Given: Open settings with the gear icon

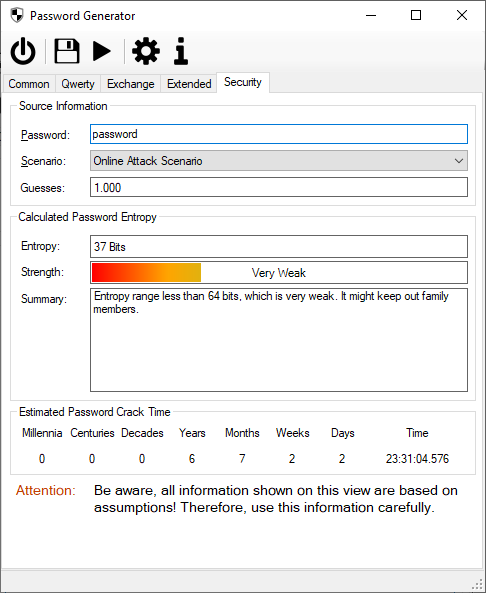Looking at the screenshot, I should point(146,51).
